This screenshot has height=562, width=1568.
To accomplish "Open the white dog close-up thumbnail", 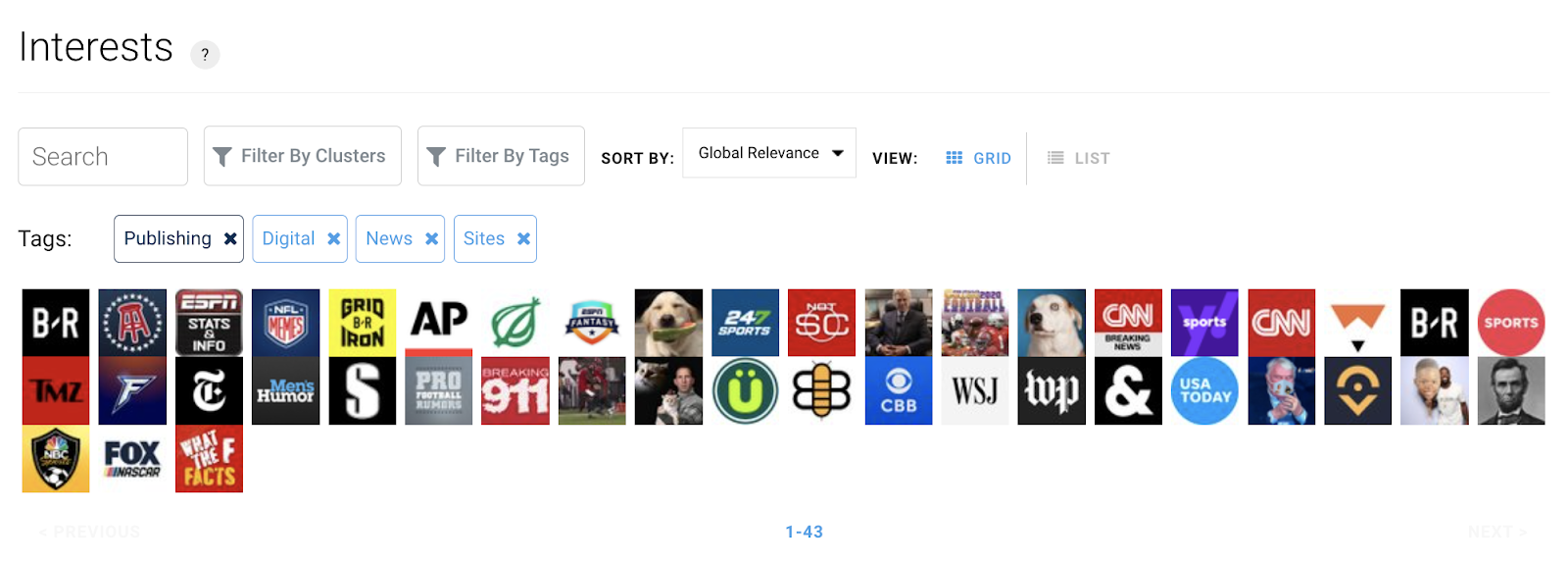I will coord(1052,323).
